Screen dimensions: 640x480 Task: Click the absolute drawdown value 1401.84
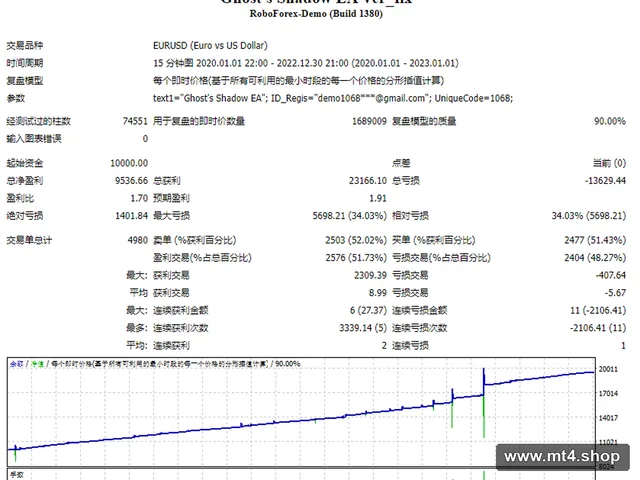(131, 216)
